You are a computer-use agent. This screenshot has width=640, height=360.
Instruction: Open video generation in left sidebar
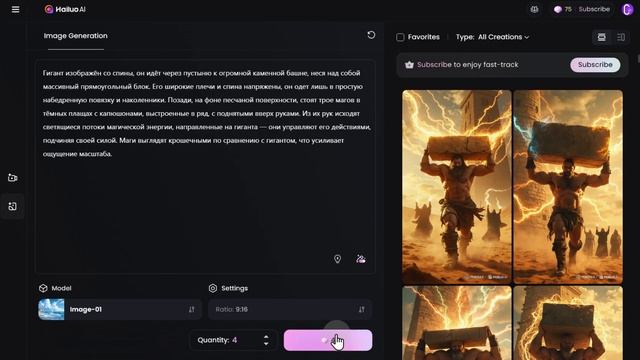click(x=13, y=178)
